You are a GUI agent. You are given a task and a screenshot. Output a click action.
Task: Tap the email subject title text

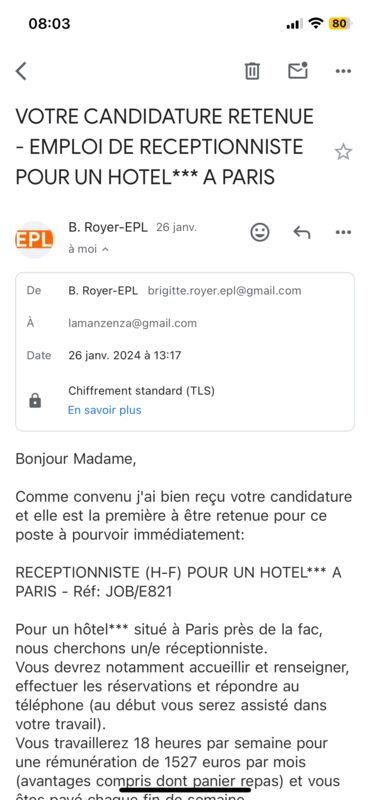pos(164,147)
